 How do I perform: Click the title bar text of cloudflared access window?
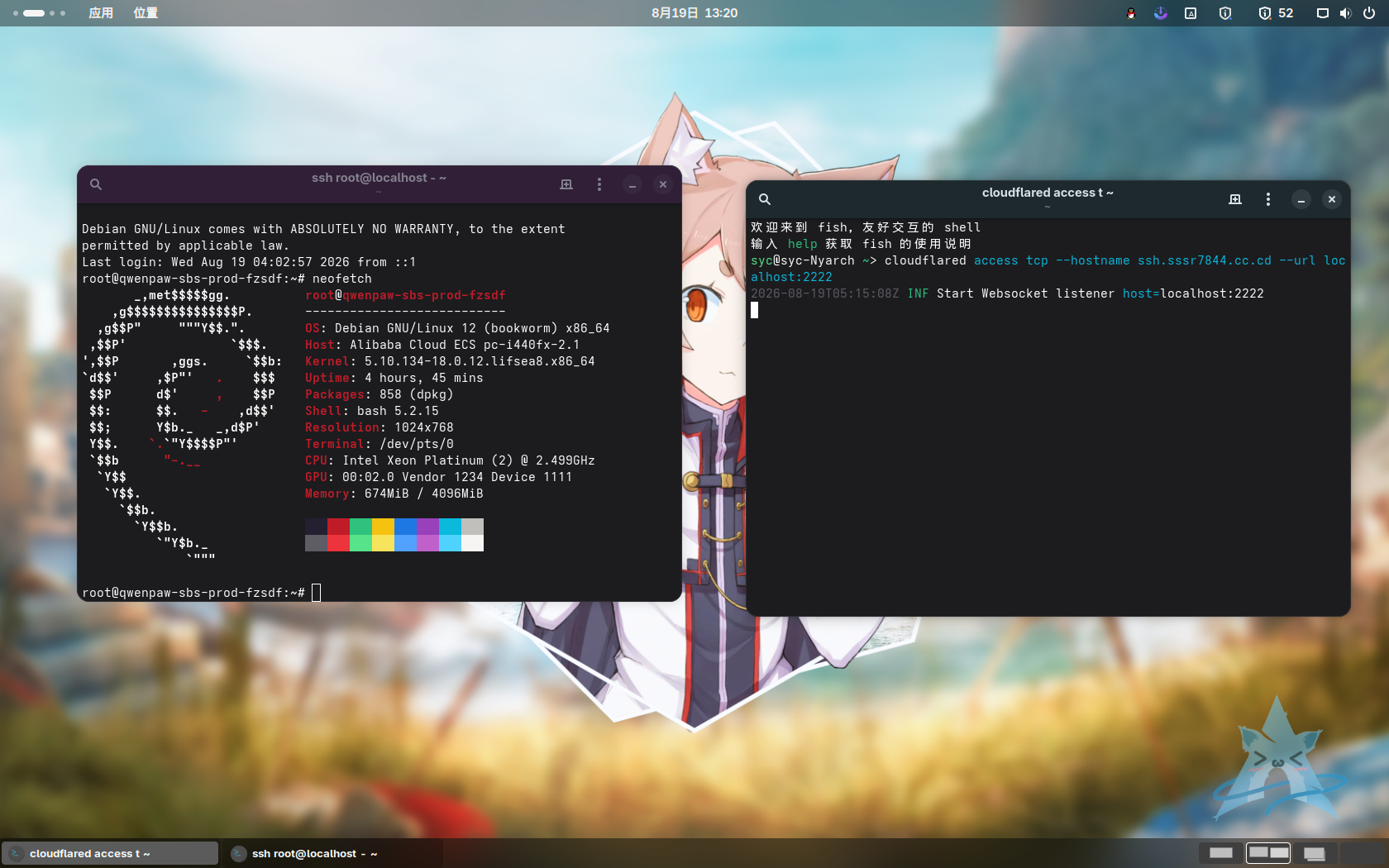click(1048, 193)
